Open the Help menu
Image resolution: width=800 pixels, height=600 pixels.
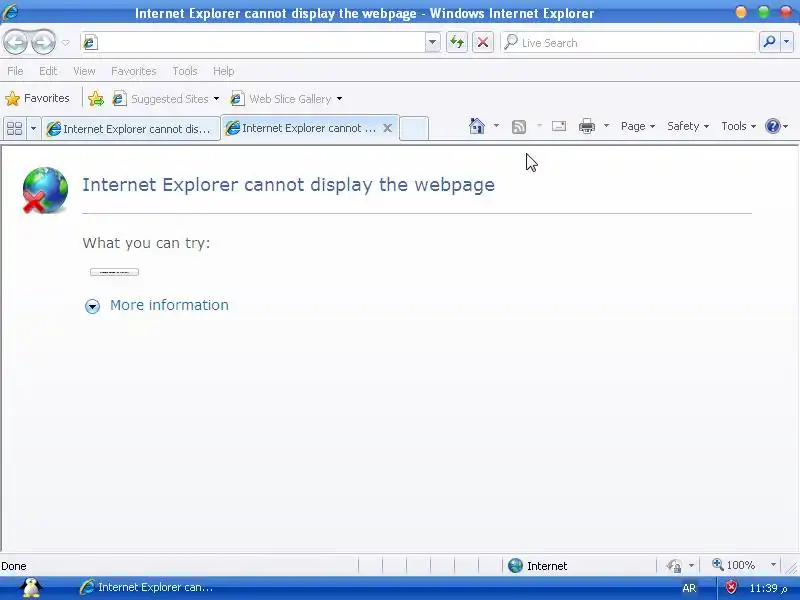(223, 71)
